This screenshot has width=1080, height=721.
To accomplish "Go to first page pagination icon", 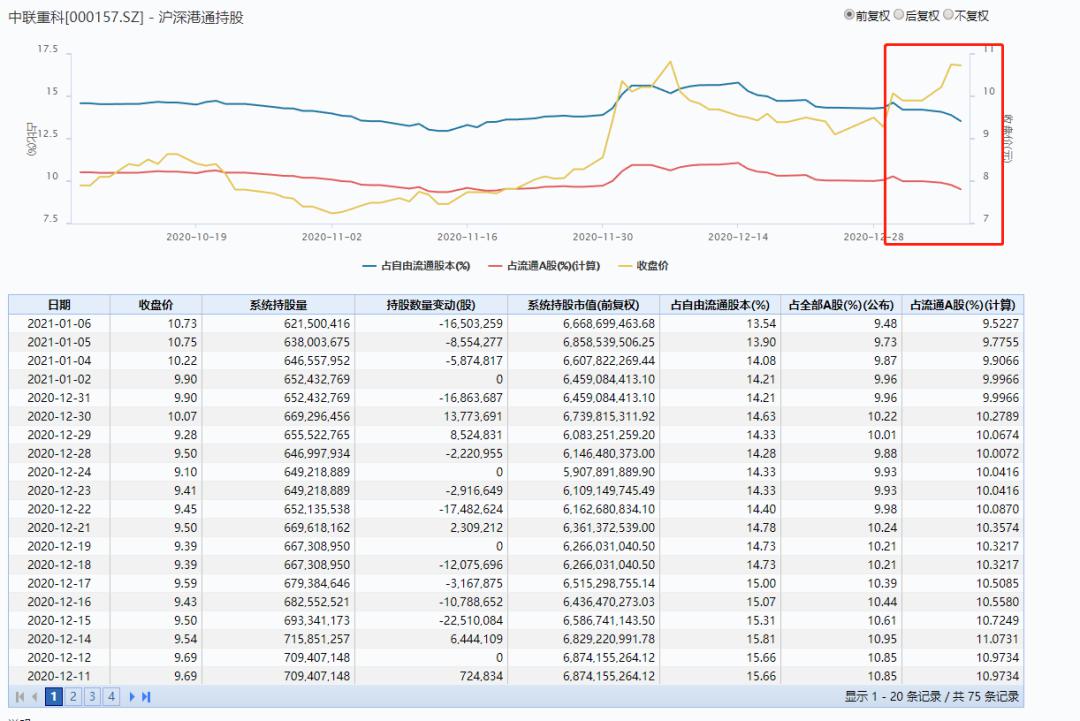I will 20,697.
